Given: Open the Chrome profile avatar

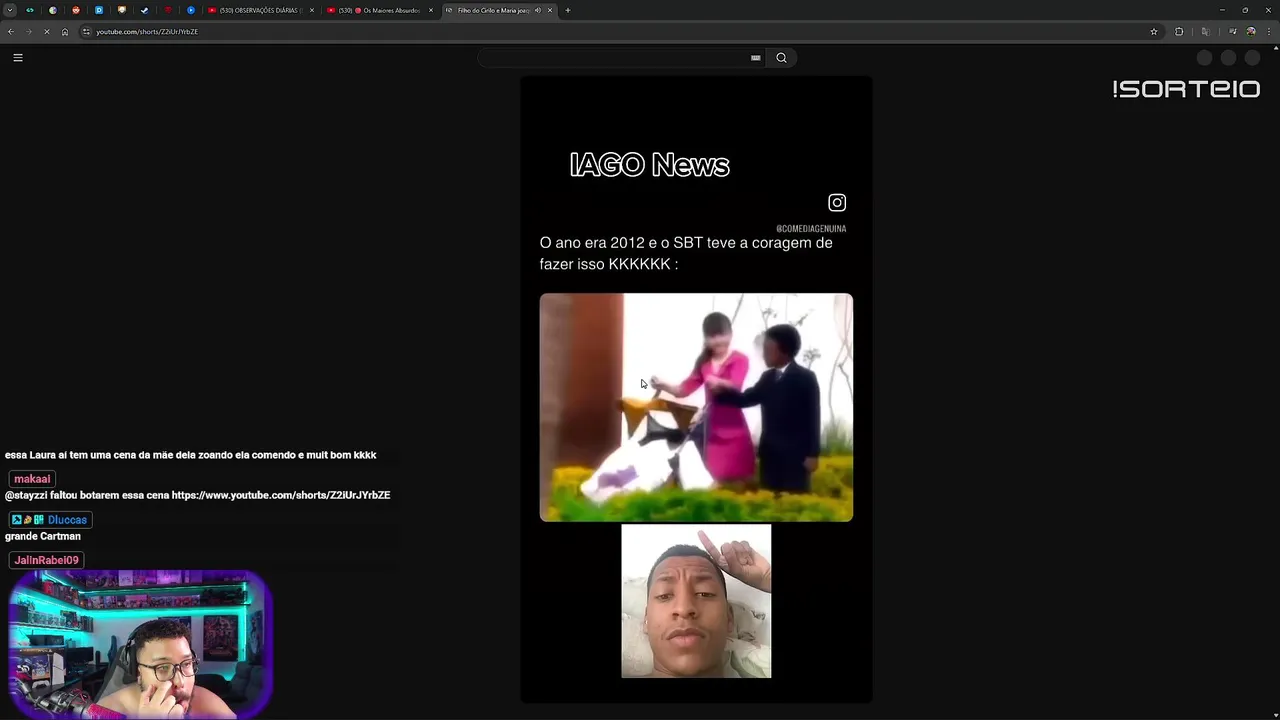Looking at the screenshot, I should pyautogui.click(x=1251, y=32).
